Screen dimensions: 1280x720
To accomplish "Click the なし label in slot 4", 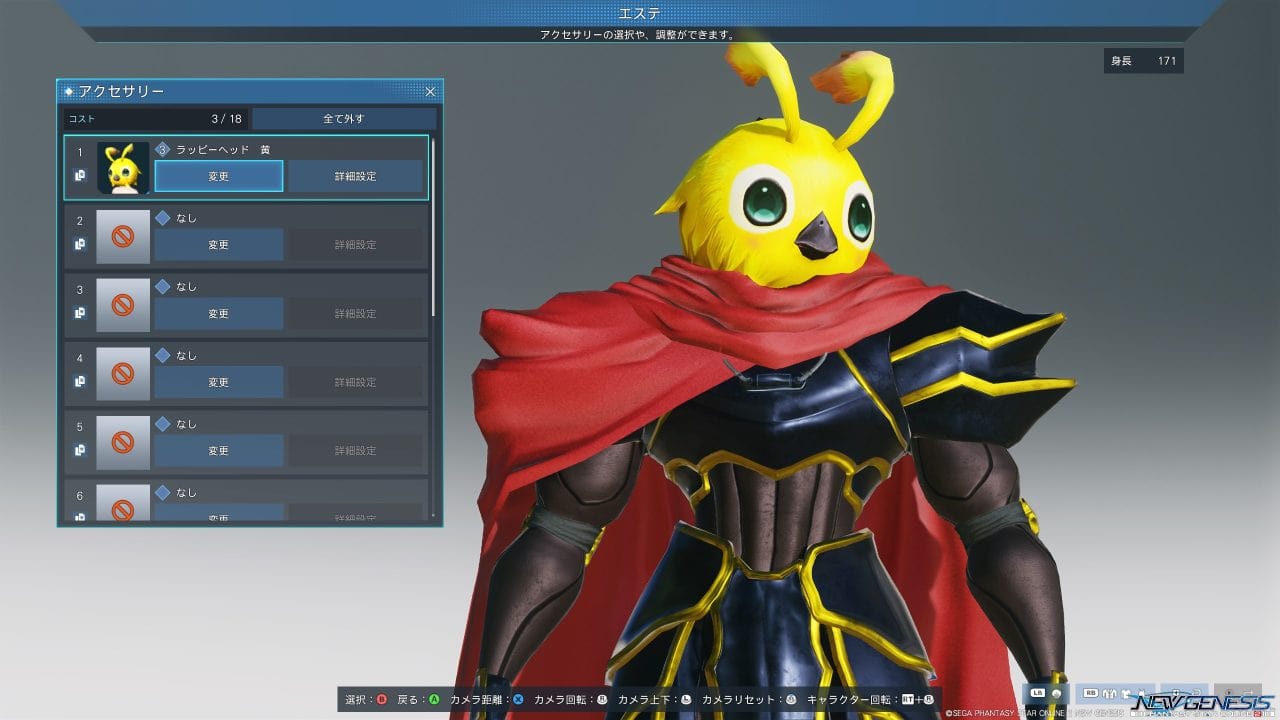I will 187,355.
